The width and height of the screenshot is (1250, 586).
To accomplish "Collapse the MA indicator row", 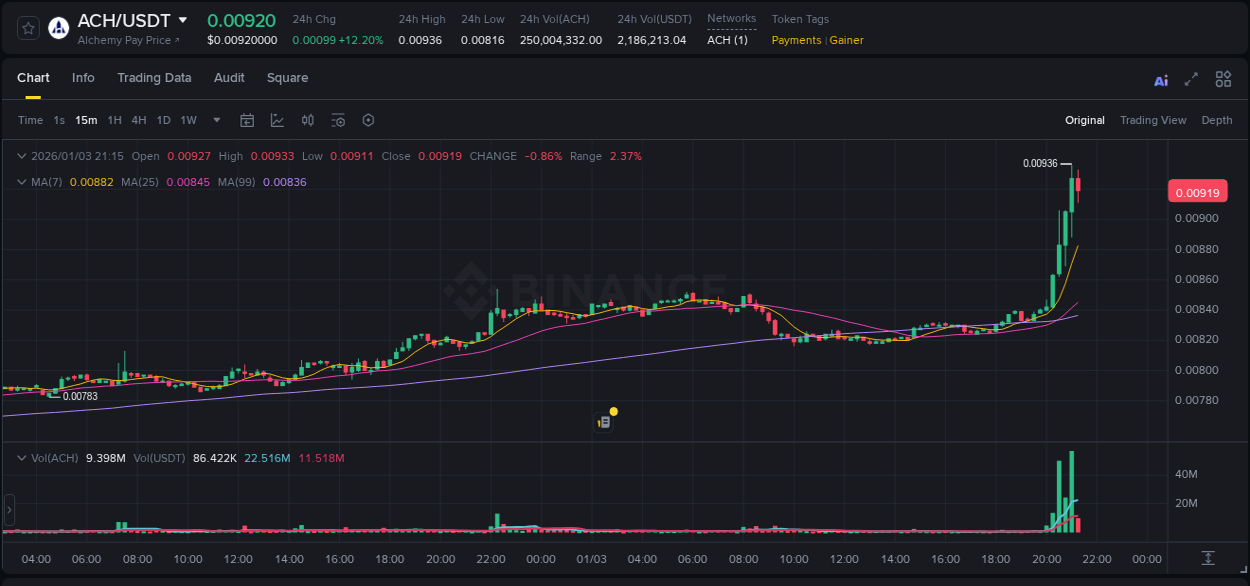I will click(21, 182).
